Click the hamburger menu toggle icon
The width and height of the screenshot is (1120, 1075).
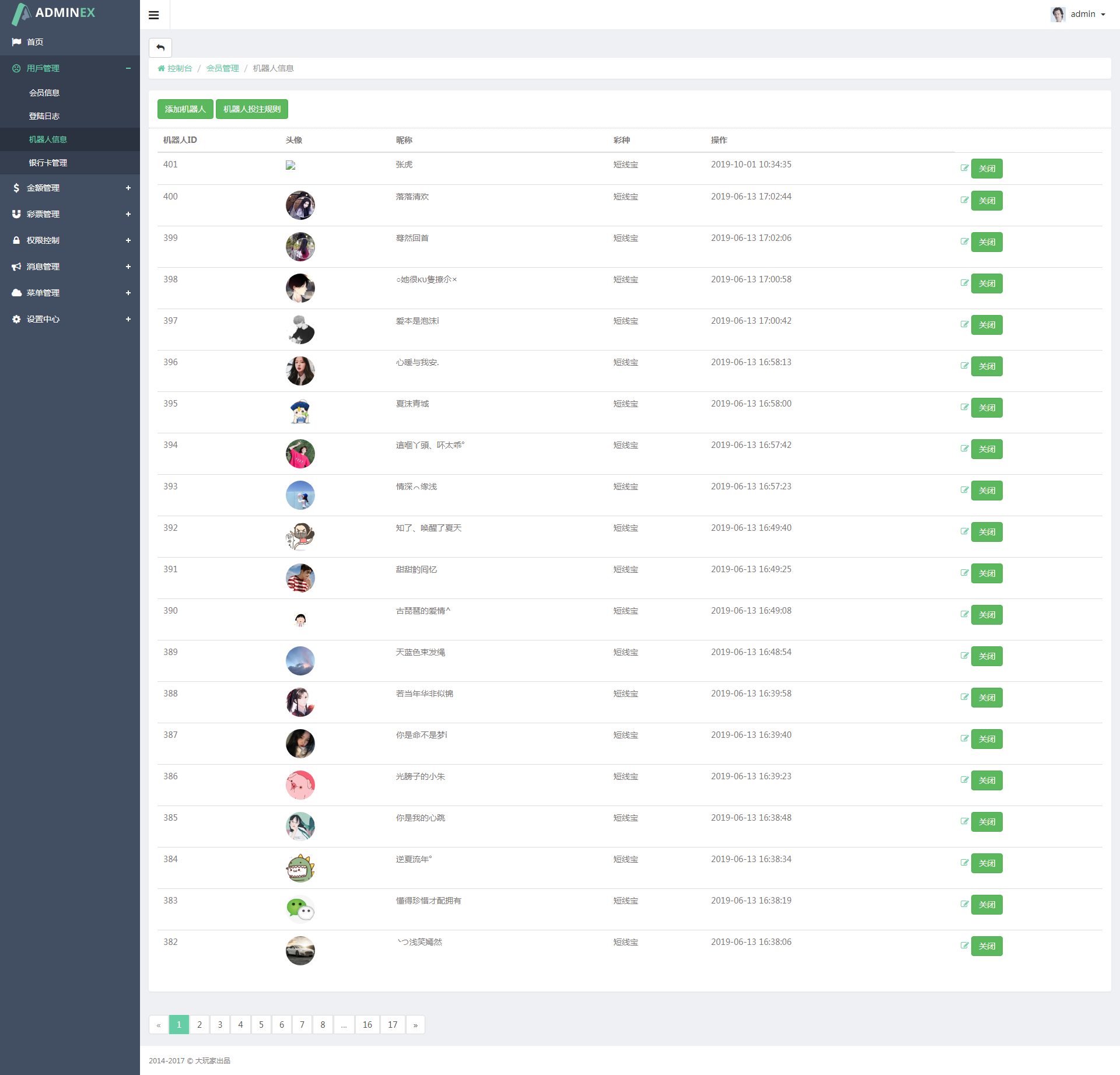[x=154, y=15]
